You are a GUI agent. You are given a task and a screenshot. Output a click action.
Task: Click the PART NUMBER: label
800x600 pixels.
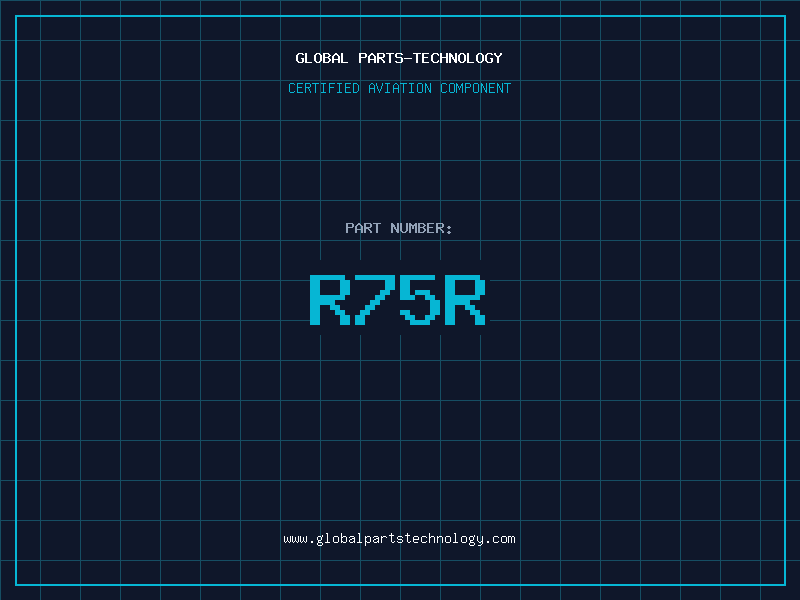(x=399, y=228)
